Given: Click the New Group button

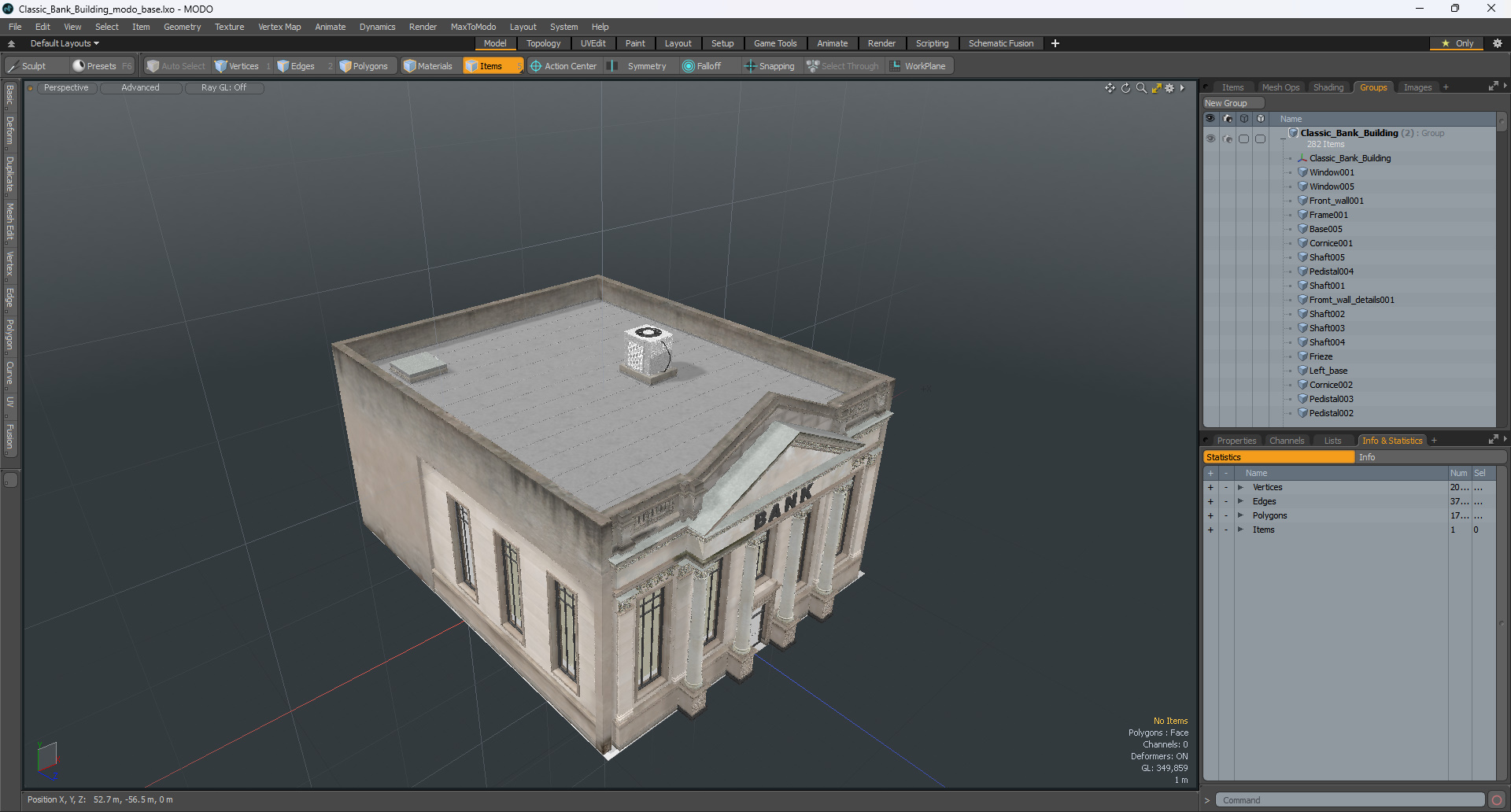Looking at the screenshot, I should [1232, 103].
